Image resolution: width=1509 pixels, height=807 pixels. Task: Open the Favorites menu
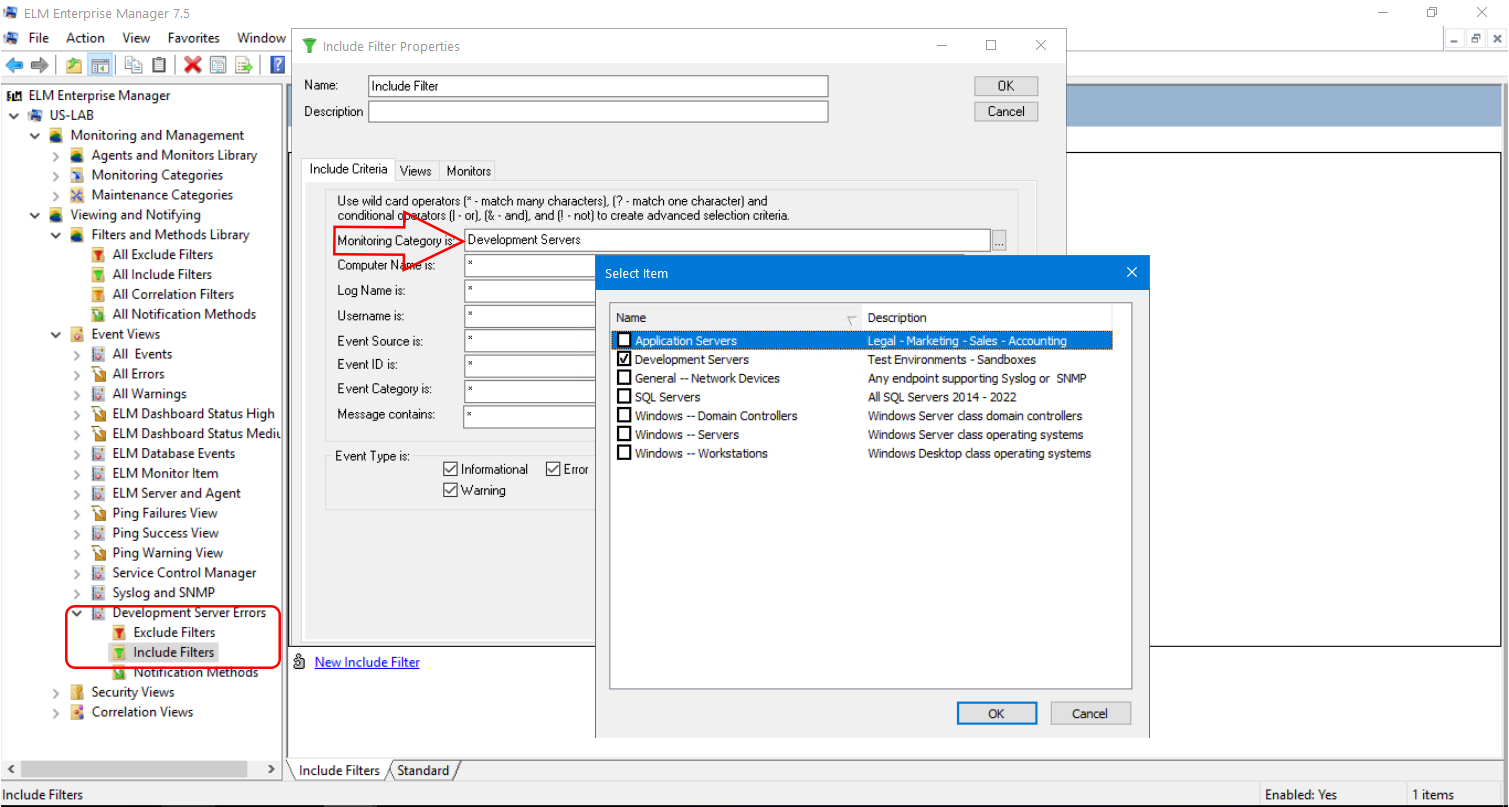[194, 38]
